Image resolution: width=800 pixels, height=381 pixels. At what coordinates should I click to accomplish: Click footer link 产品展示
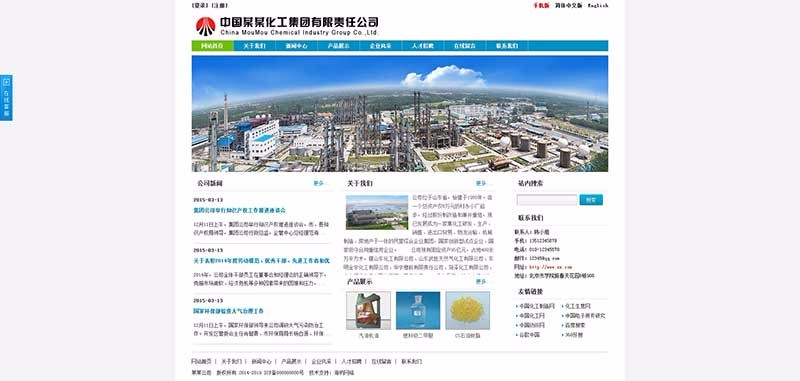tap(291, 362)
